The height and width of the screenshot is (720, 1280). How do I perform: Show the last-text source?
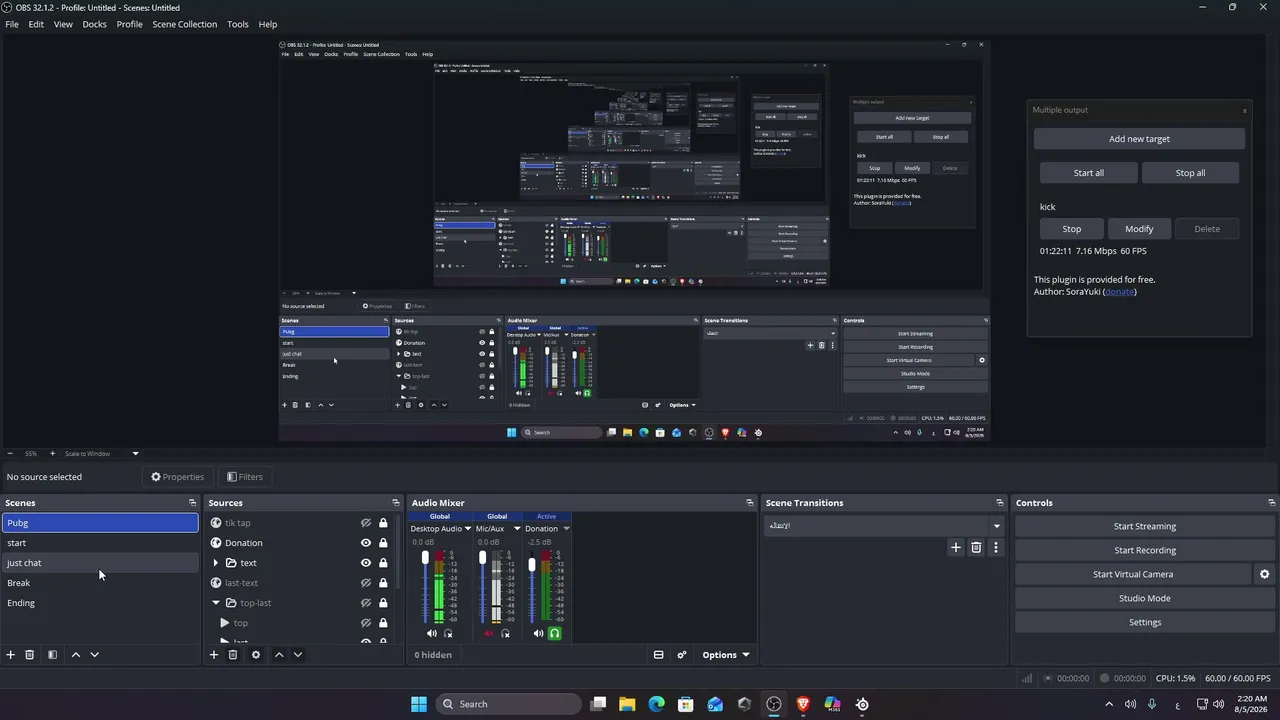coord(366,583)
